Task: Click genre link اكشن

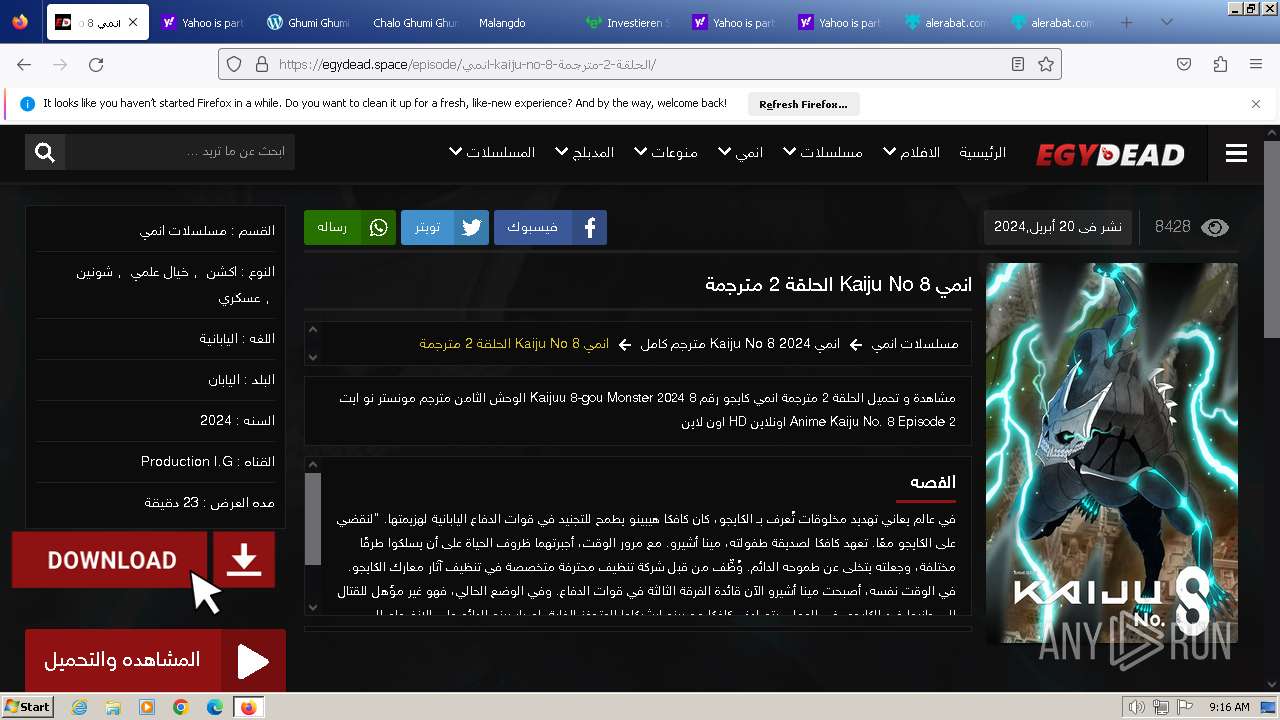Action: 221,272
